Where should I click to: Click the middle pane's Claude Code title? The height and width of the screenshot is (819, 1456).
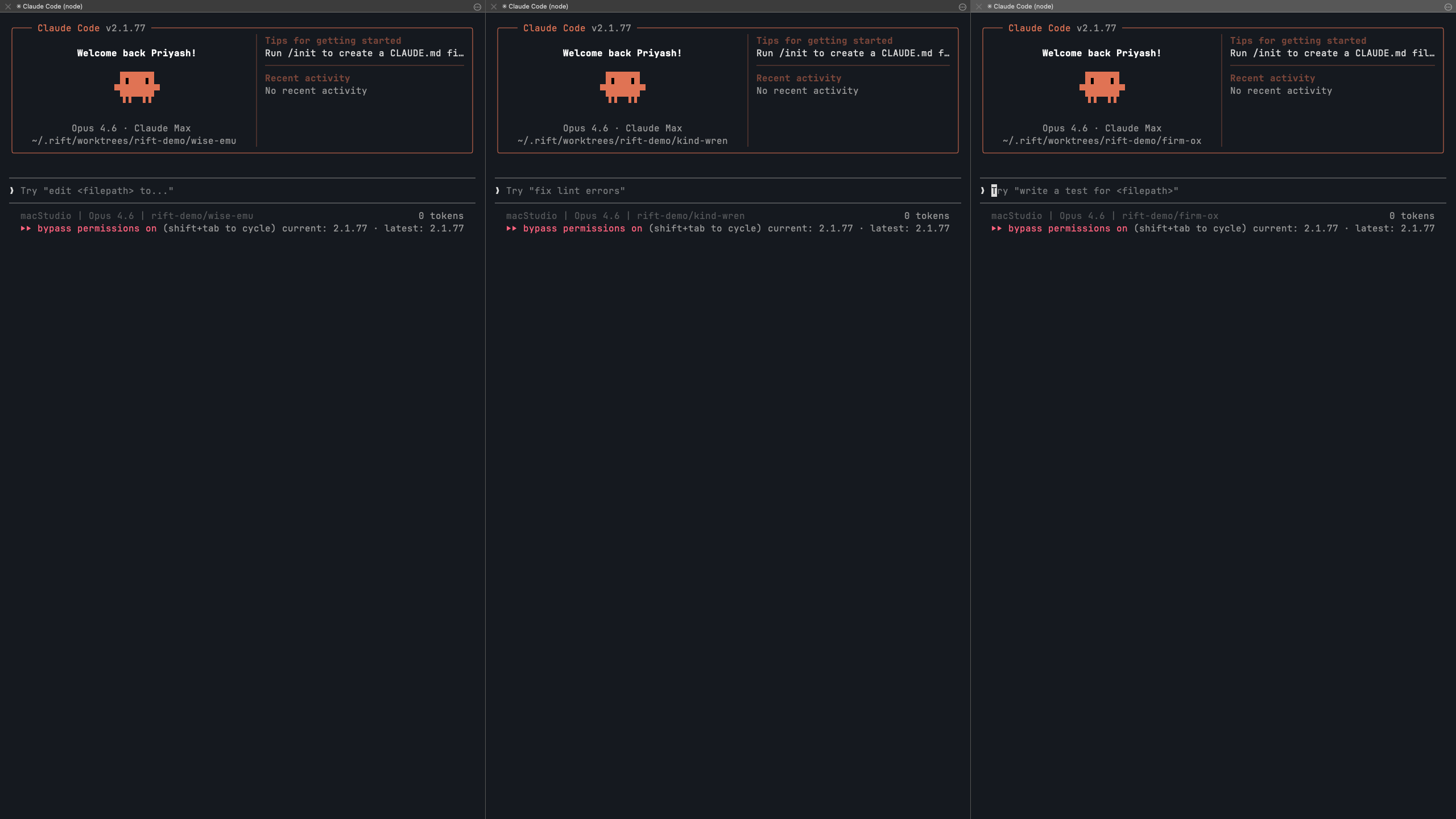[538, 7]
